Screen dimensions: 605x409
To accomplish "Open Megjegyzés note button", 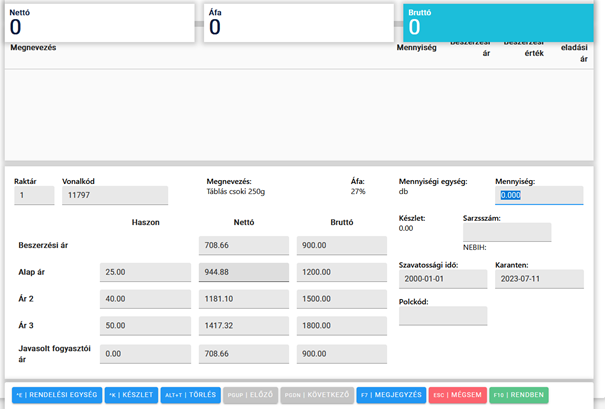I will coord(391,395).
